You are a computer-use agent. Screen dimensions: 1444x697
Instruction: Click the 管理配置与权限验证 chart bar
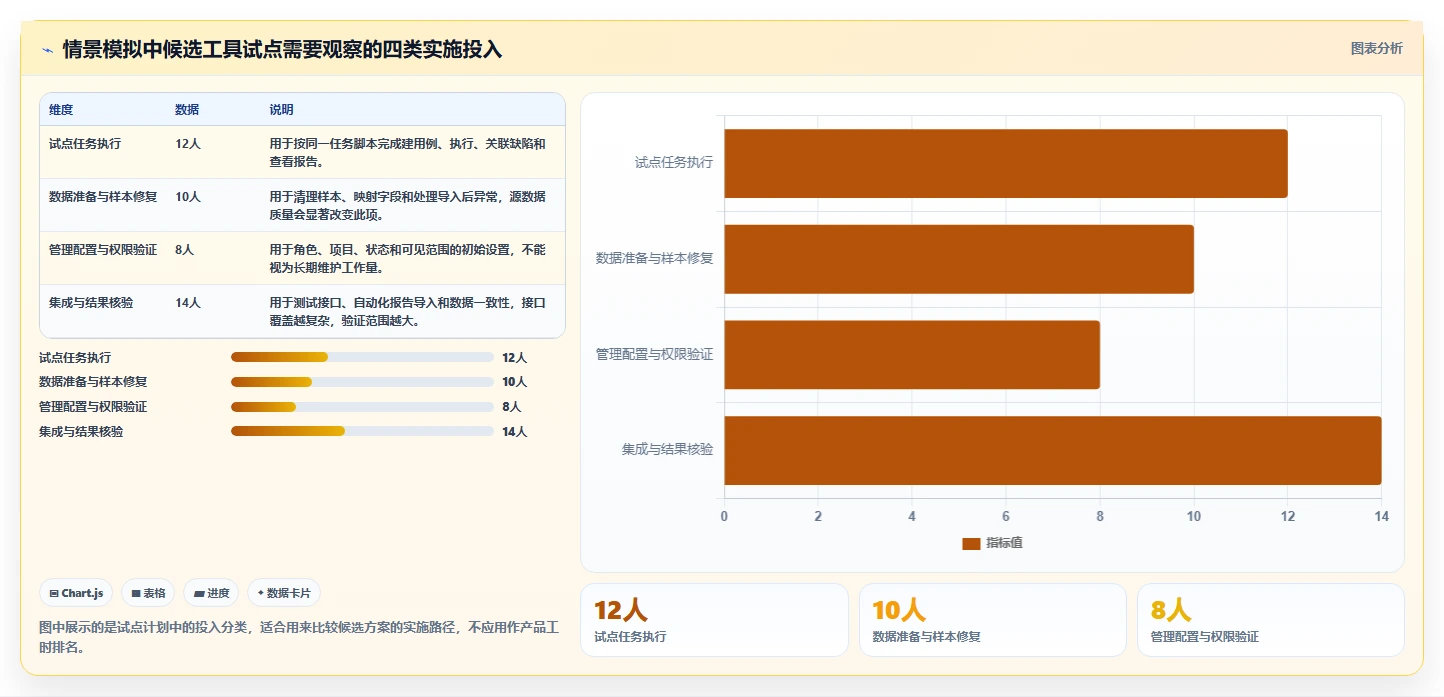[912, 354]
